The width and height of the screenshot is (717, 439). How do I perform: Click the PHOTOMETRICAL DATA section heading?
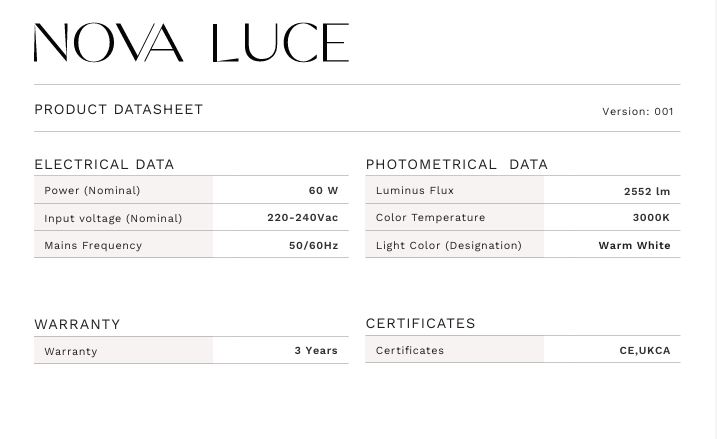[456, 165]
